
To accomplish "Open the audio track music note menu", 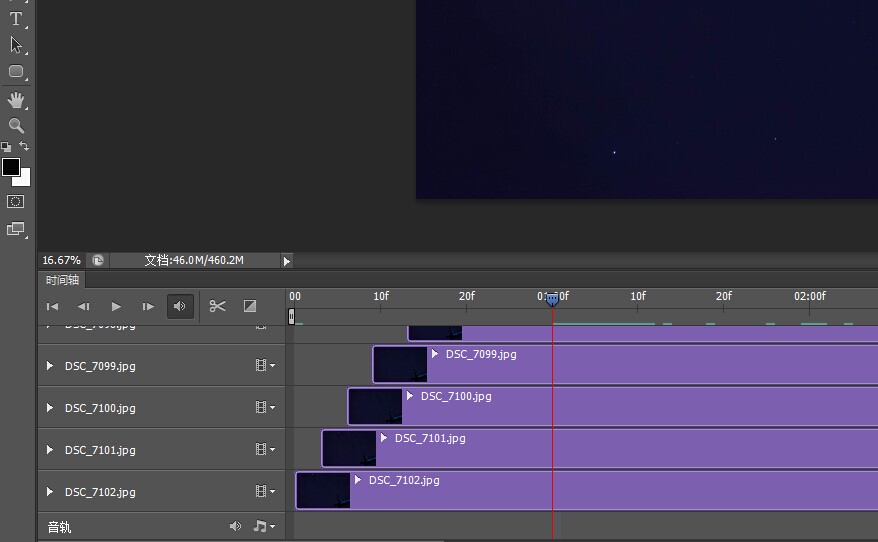I will tap(263, 527).
